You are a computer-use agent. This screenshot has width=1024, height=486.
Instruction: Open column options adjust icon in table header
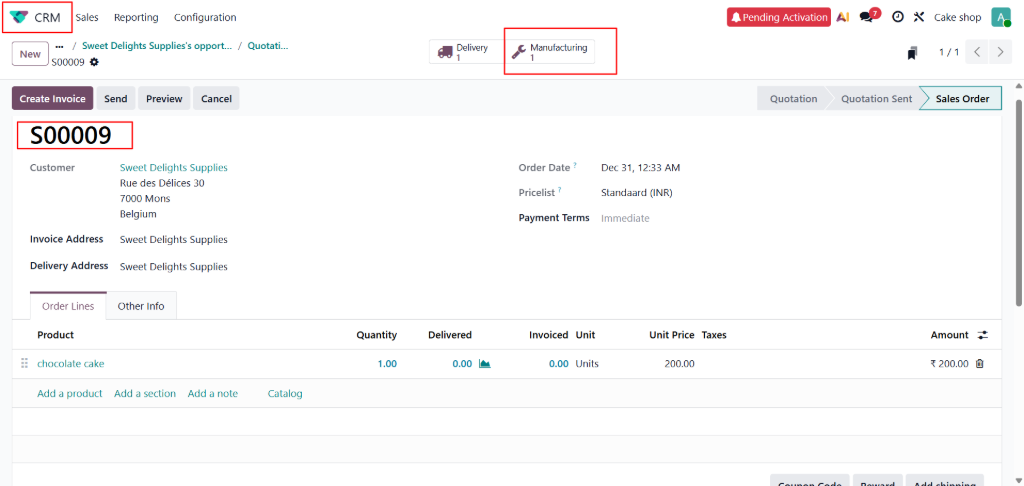pos(982,335)
